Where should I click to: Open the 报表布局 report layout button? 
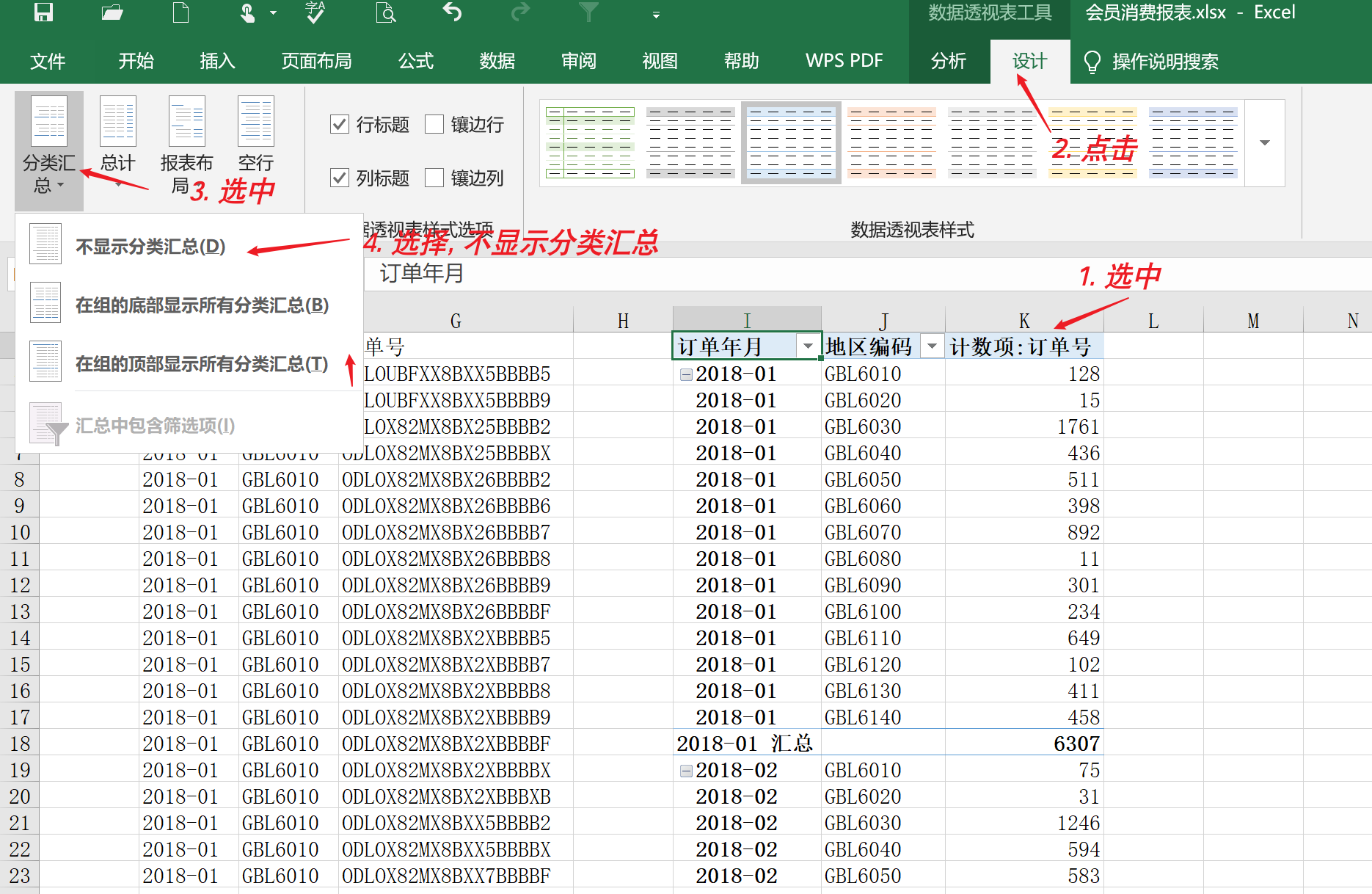(x=186, y=145)
